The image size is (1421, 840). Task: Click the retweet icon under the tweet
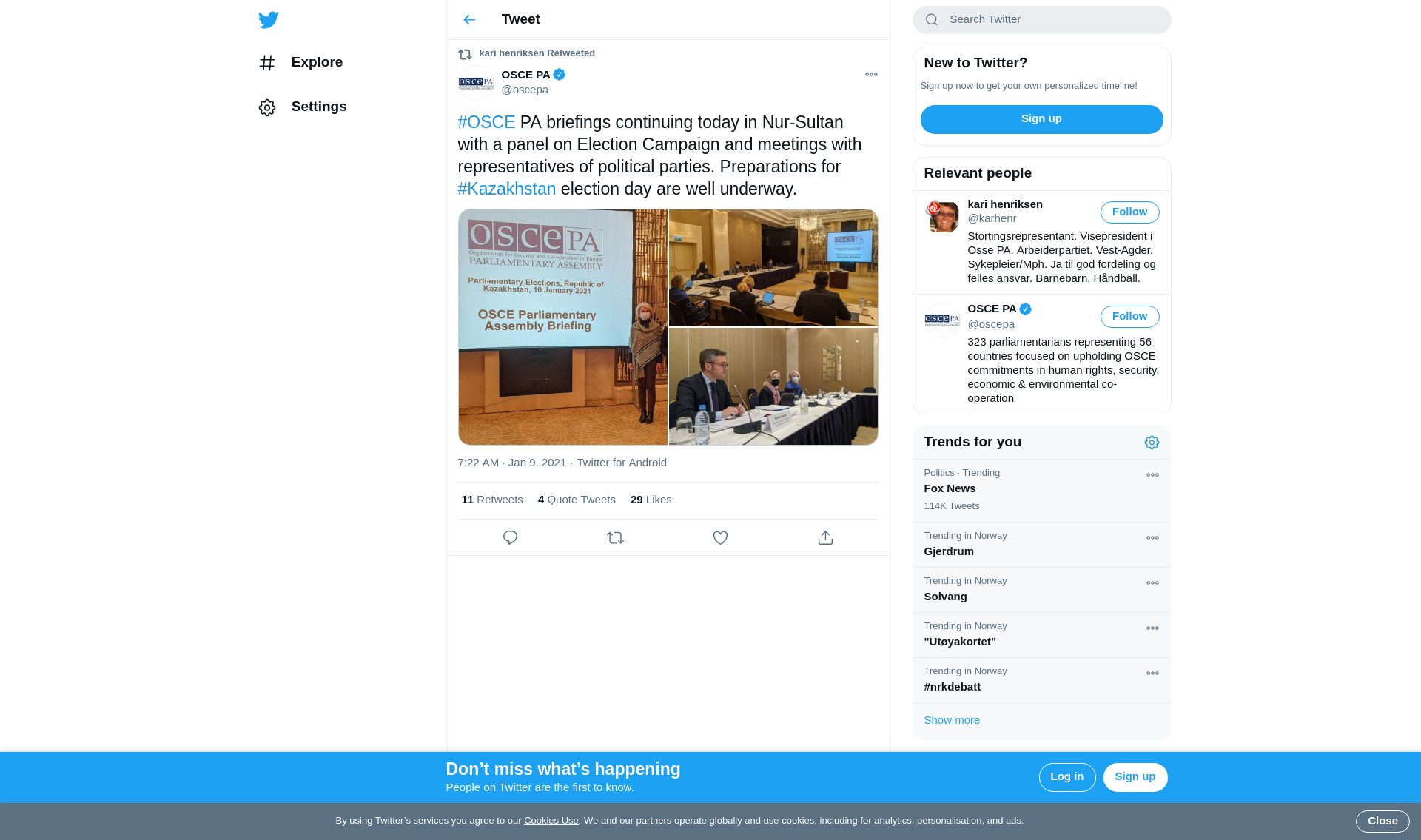coord(615,538)
